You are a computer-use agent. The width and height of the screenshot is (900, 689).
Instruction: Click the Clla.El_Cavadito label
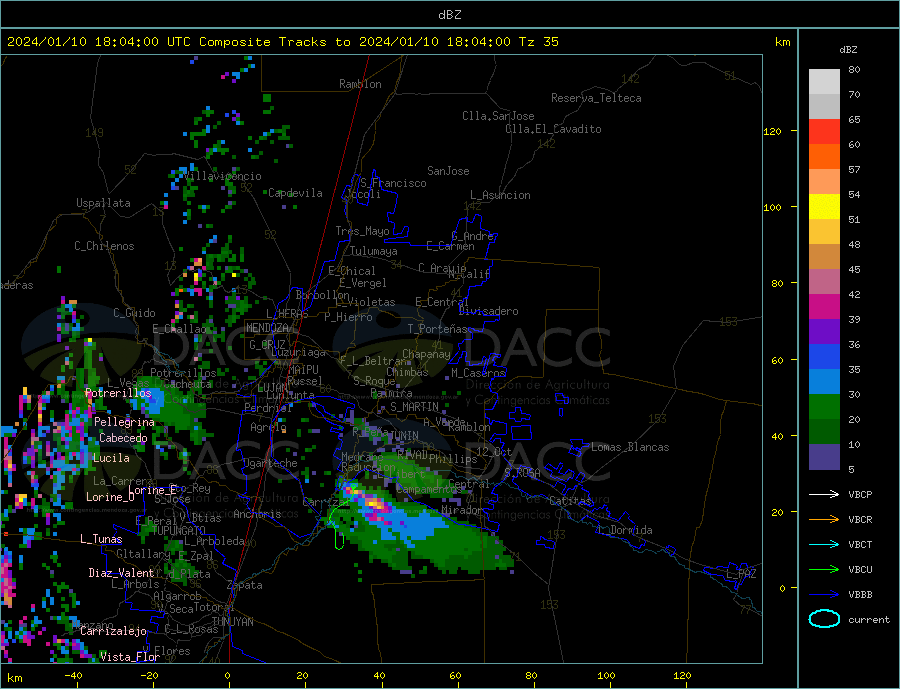pyautogui.click(x=553, y=129)
